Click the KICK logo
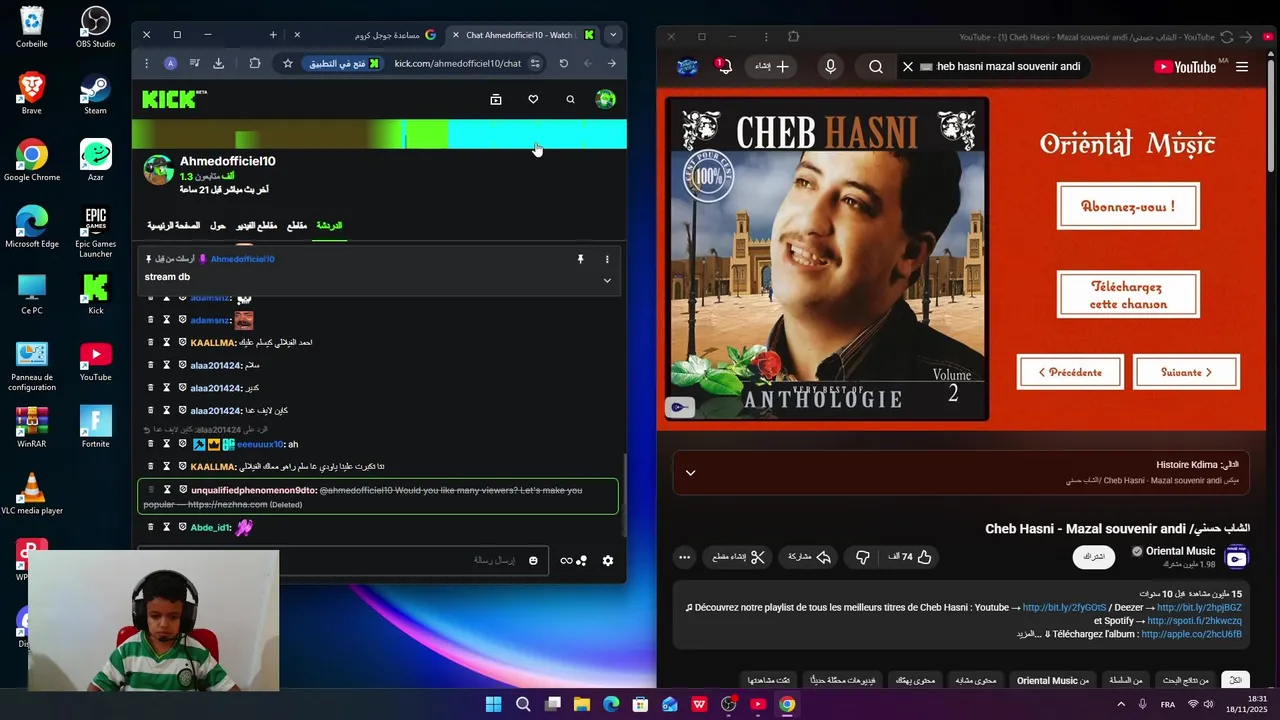 click(169, 99)
